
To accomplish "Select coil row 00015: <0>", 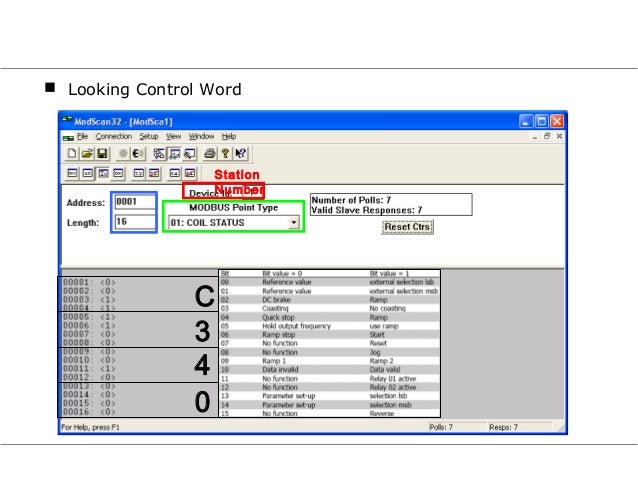I will point(90,403).
